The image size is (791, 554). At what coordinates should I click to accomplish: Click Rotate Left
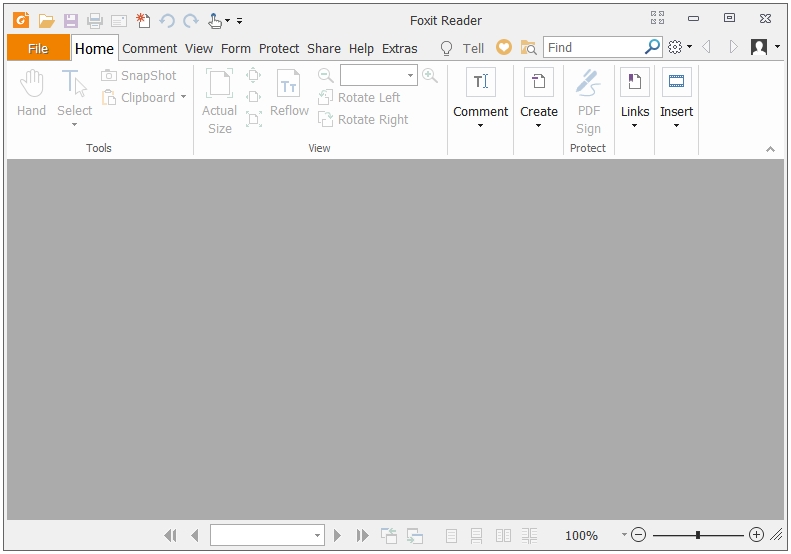359,97
